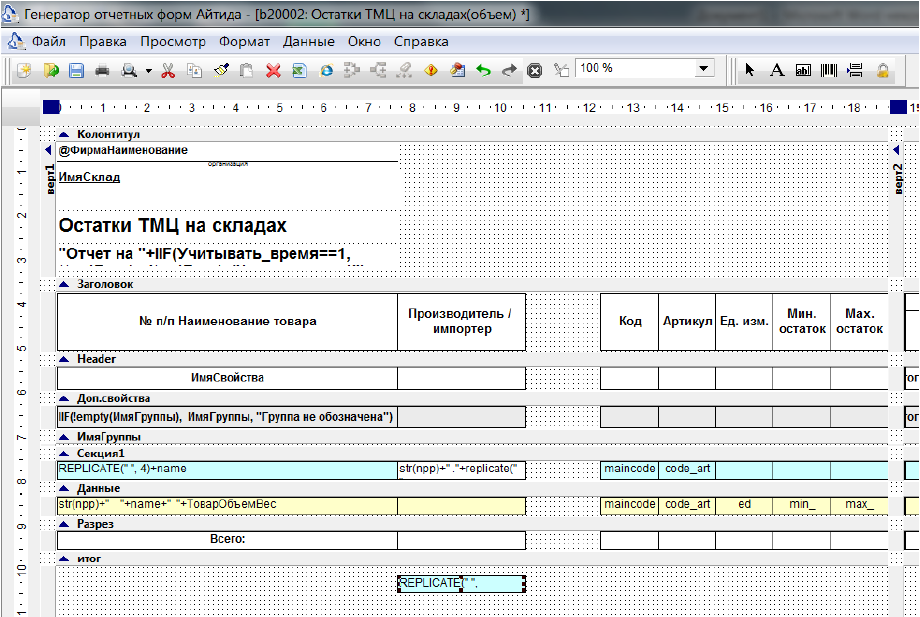Screen dimensions: 920x617
Task: Print the report using printer icon
Action: [102, 71]
